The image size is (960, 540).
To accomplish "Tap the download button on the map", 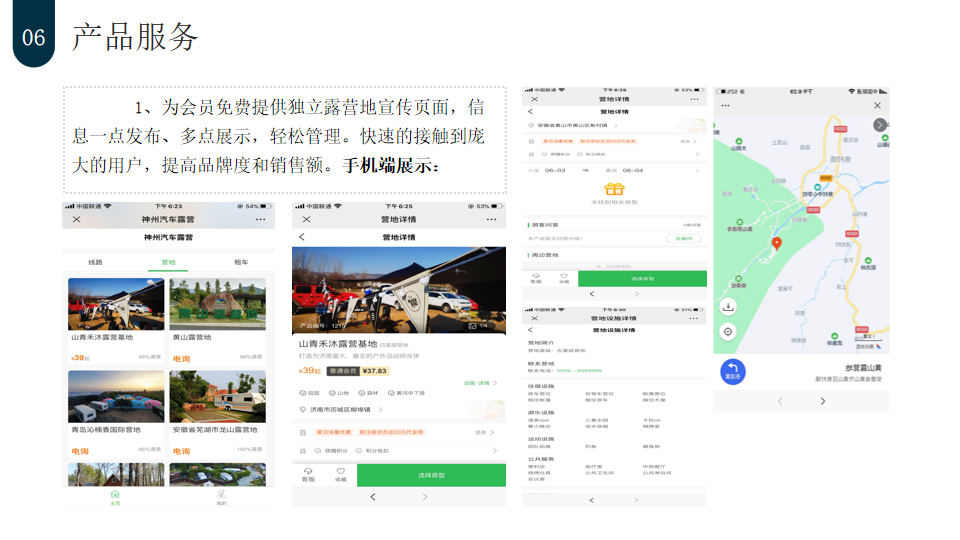I will [728, 307].
